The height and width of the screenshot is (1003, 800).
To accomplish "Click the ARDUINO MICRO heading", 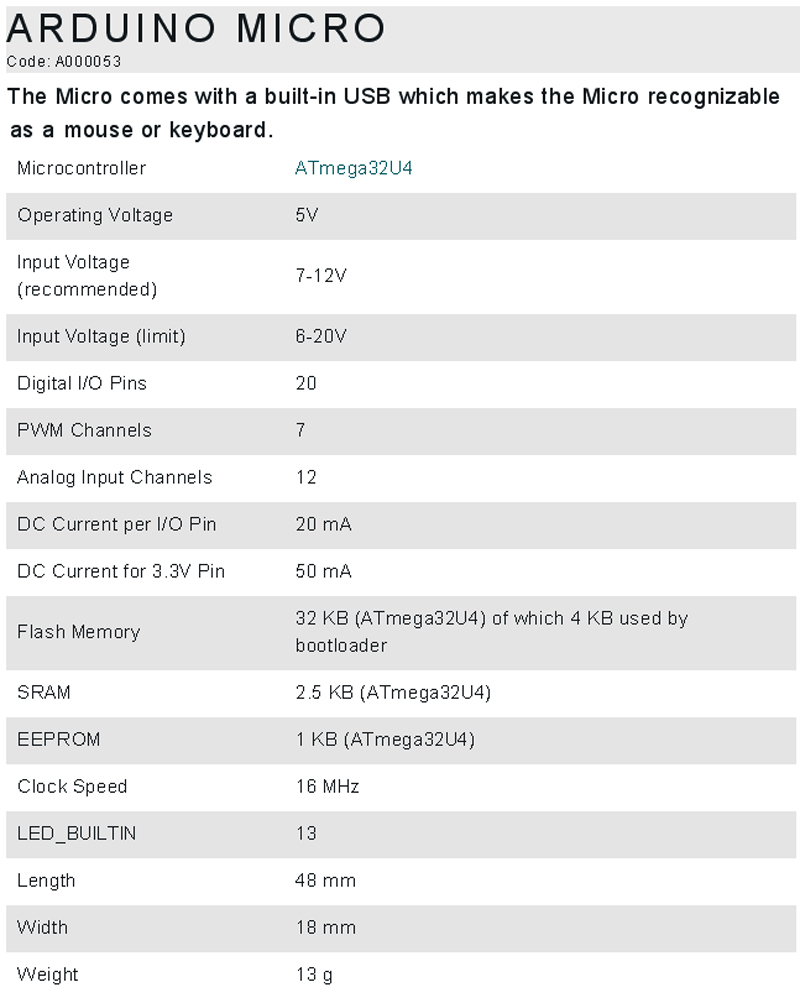I will 196,28.
